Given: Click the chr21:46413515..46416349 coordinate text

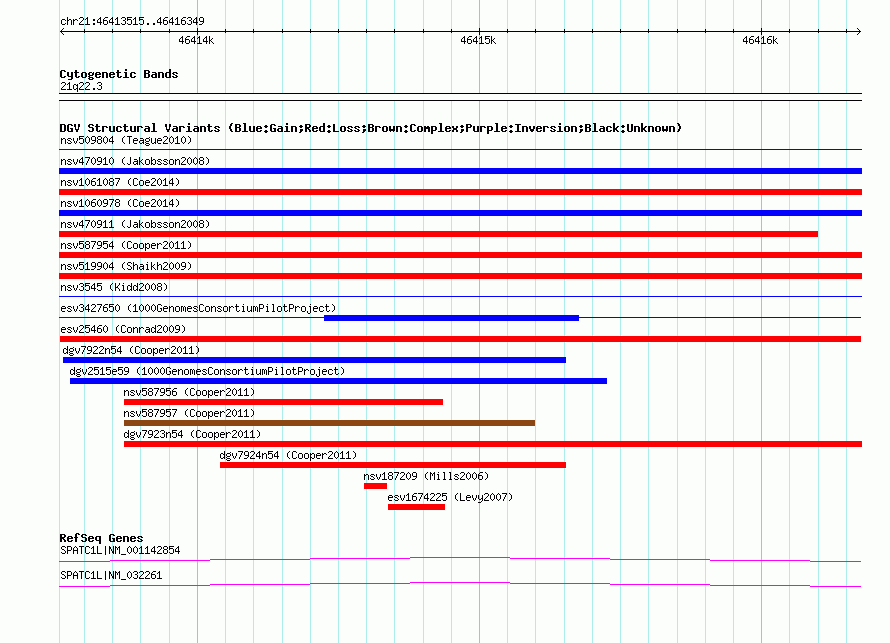Looking at the screenshot, I should pos(132,21).
